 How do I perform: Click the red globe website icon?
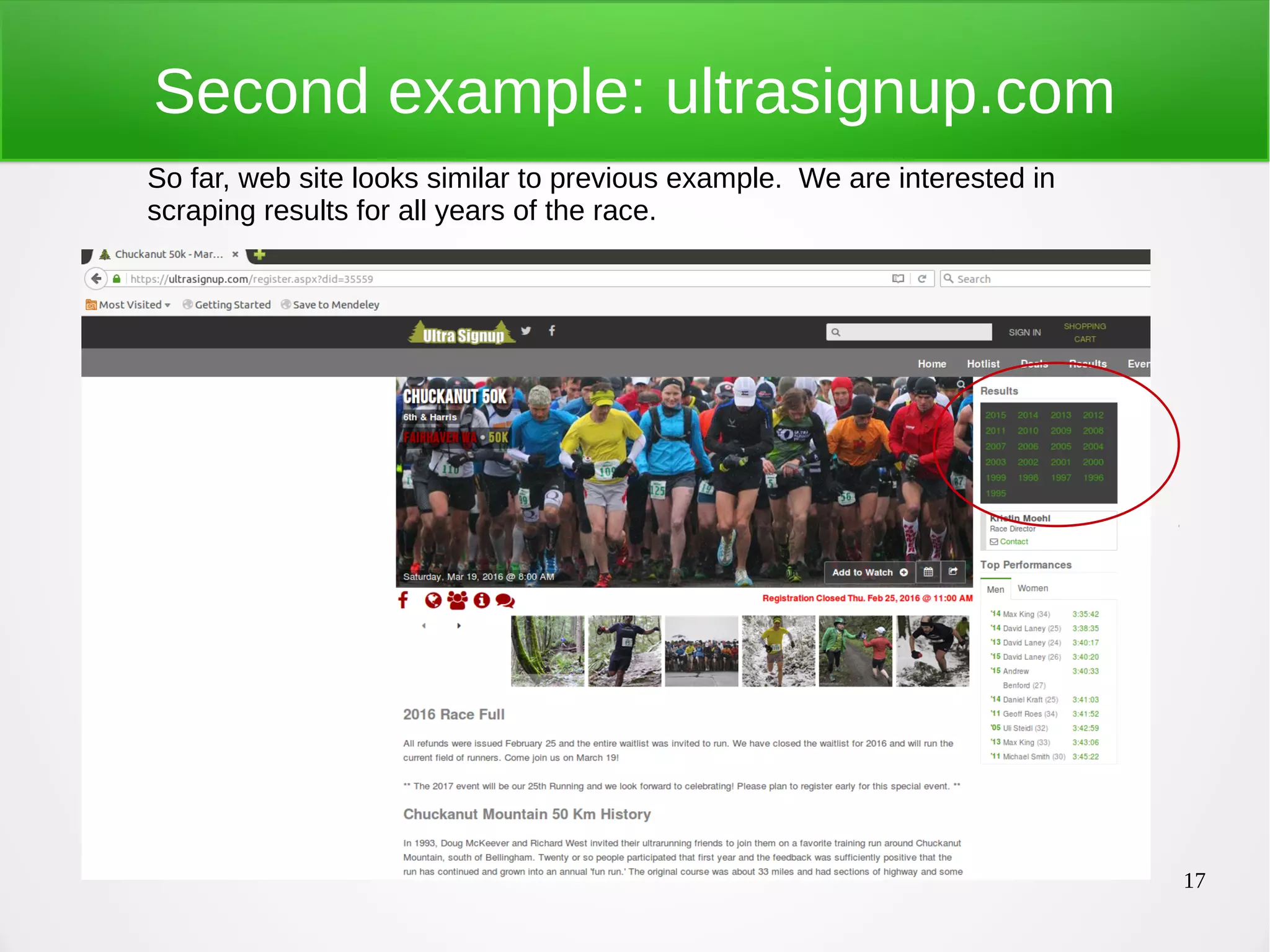click(x=433, y=600)
